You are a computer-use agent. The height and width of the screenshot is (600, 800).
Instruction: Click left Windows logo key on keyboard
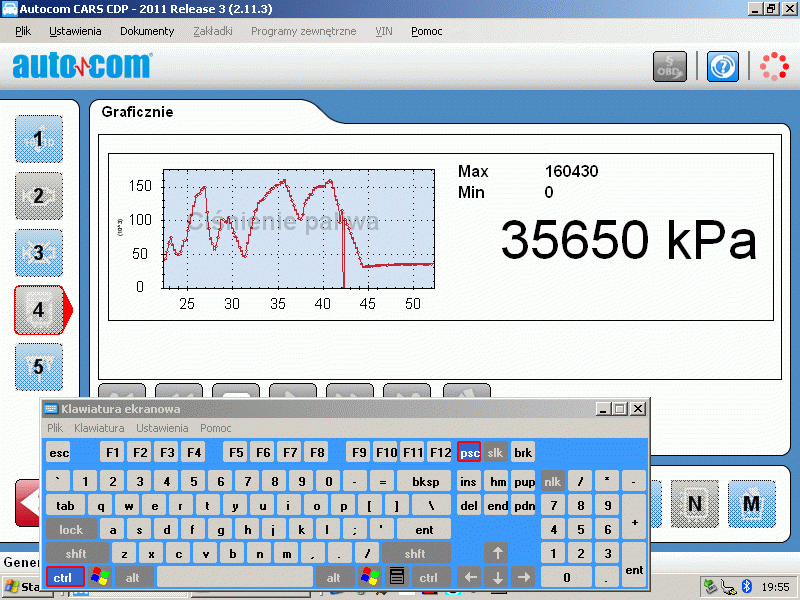(x=100, y=577)
